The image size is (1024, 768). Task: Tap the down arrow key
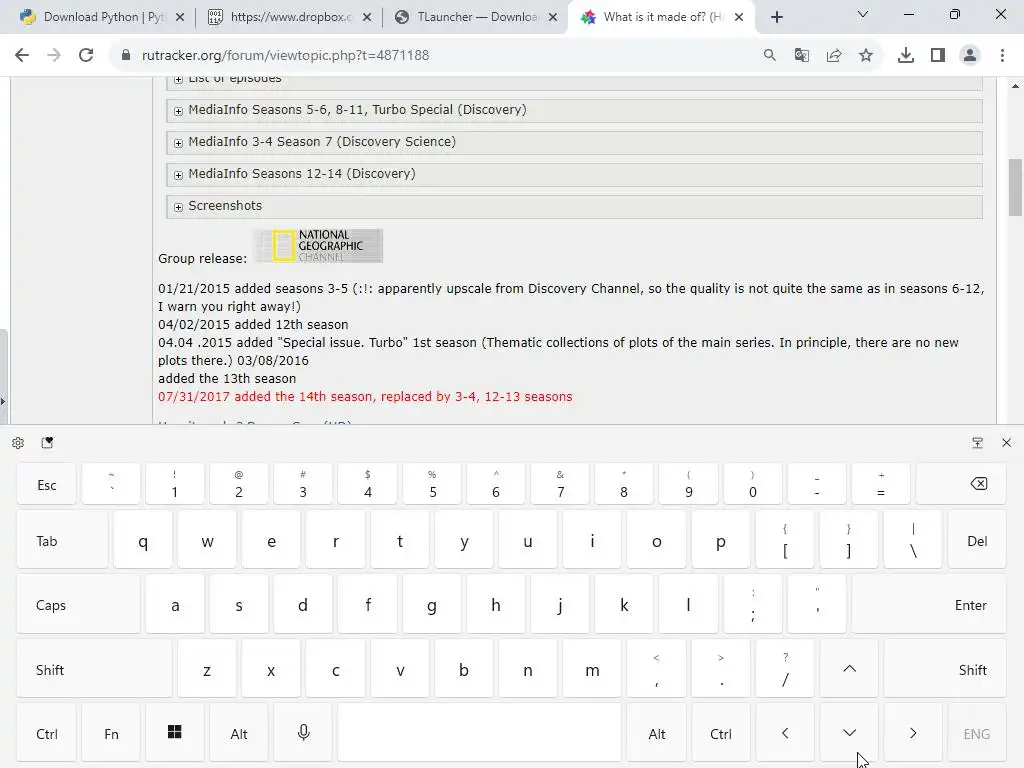849,733
